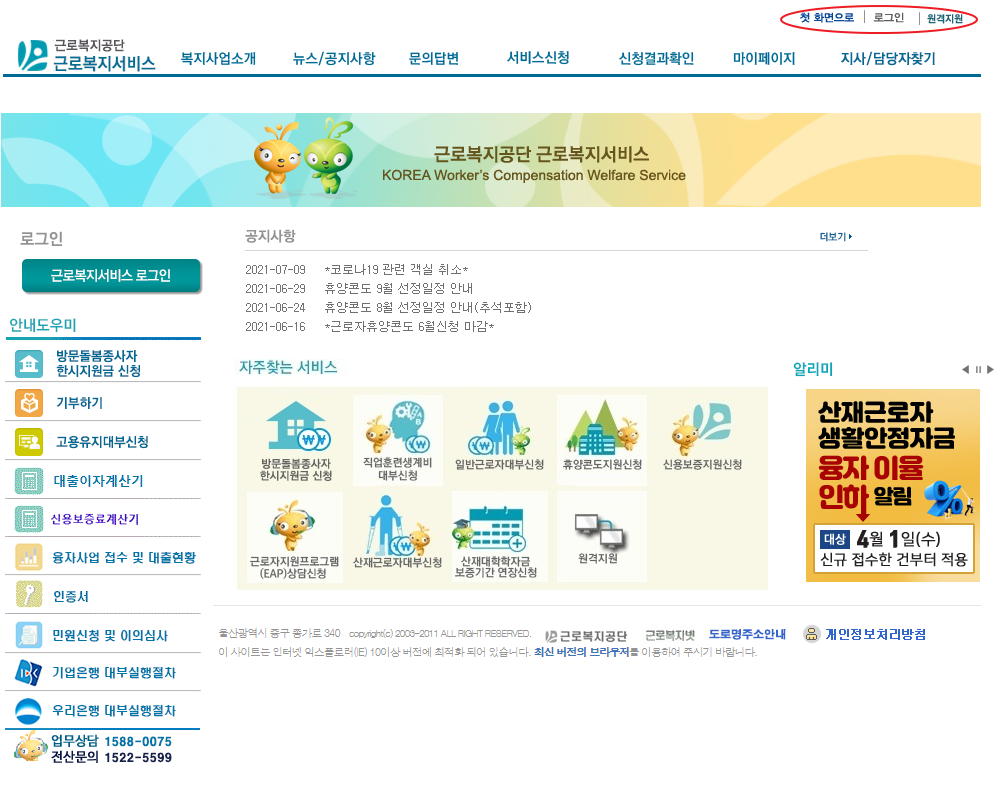The height and width of the screenshot is (788, 995).
Task: Click the 우리은행 logo icon
Action: (x=29, y=711)
